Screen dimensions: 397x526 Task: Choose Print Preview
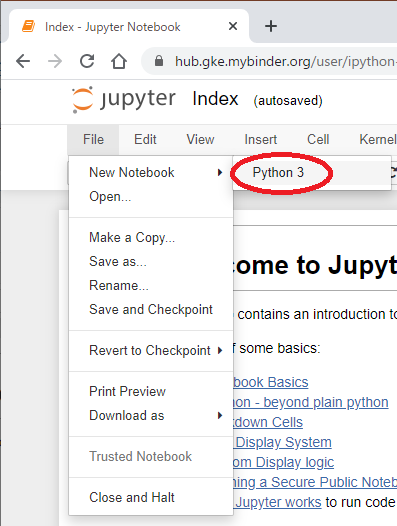151,391
